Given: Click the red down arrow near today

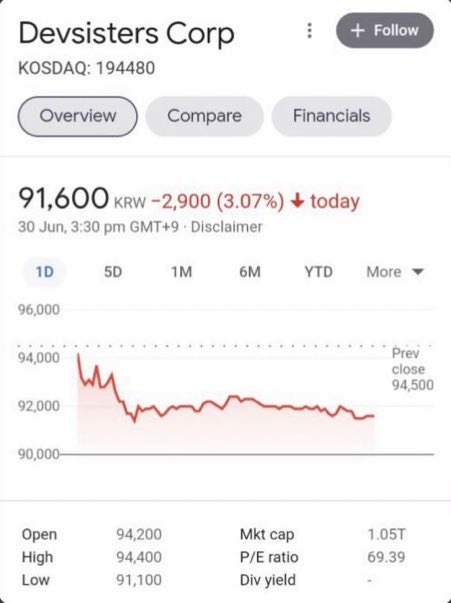Looking at the screenshot, I should point(298,201).
